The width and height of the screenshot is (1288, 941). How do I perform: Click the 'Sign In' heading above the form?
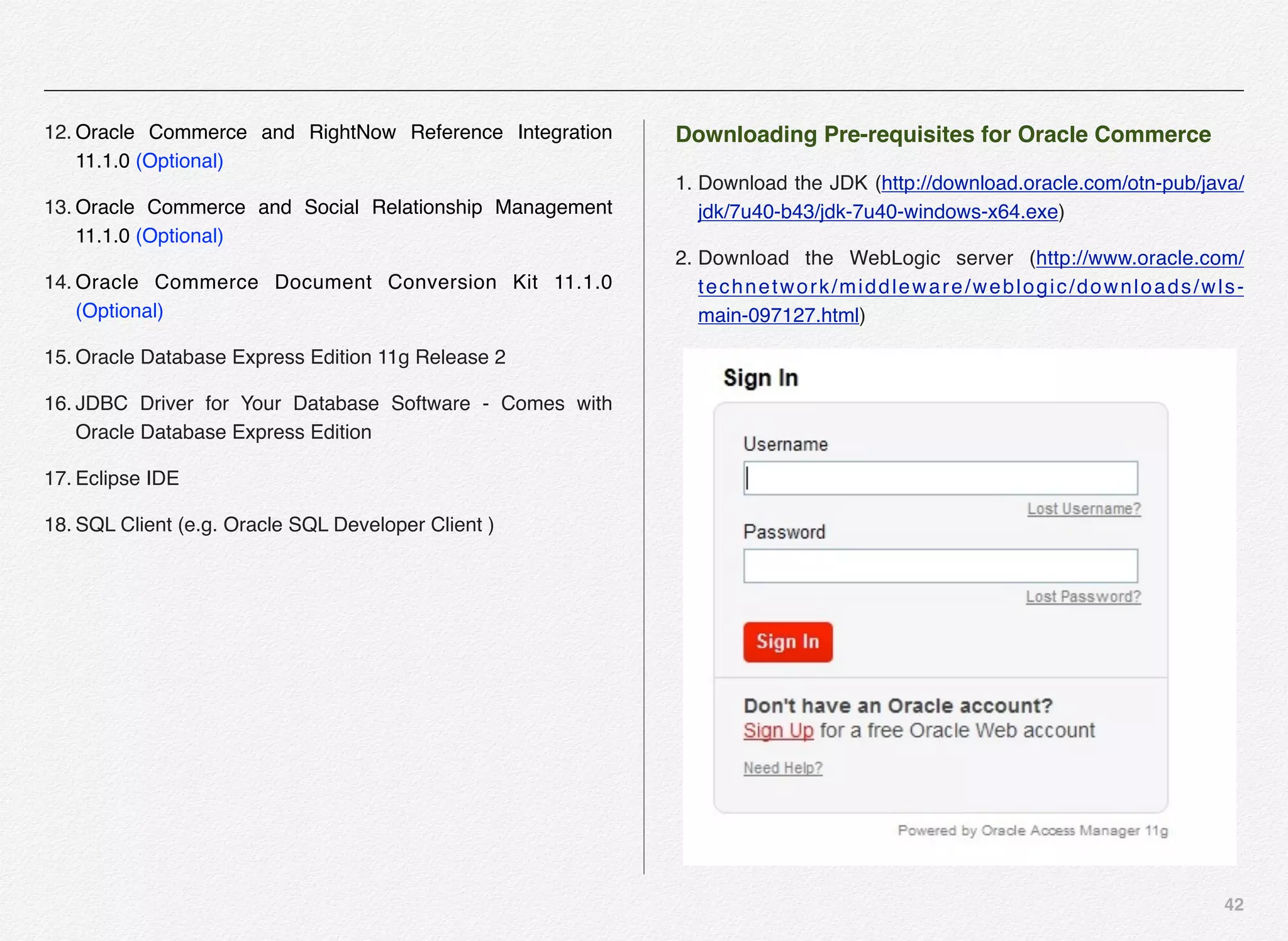[x=760, y=378]
